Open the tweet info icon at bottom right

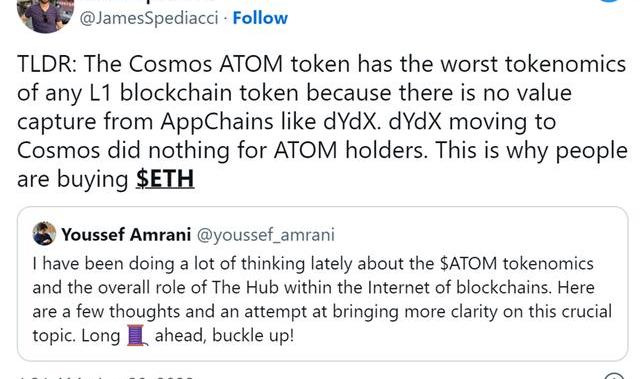[614, 376]
